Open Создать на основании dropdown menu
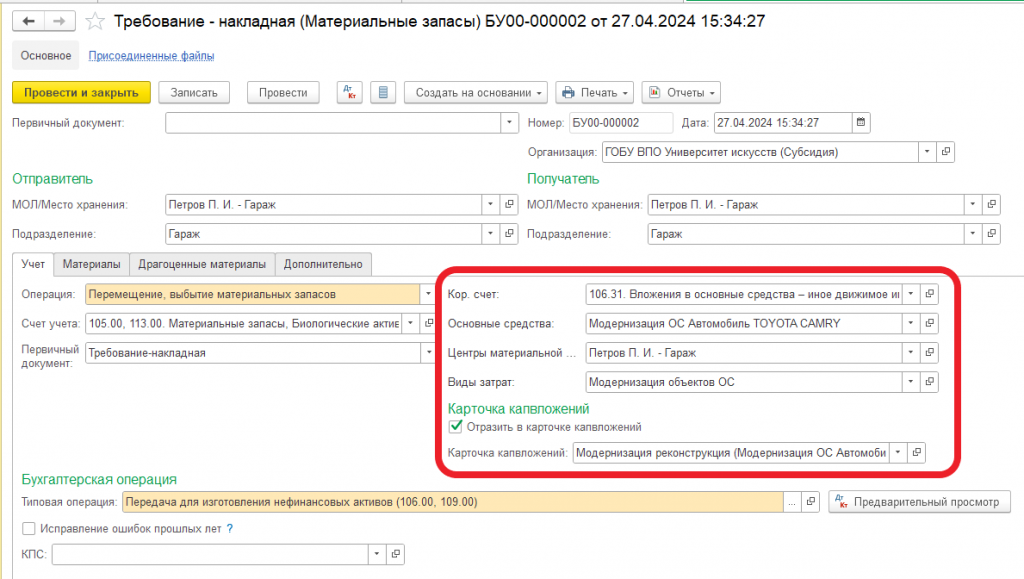Screen dimensions: 1024x579 point(475,93)
